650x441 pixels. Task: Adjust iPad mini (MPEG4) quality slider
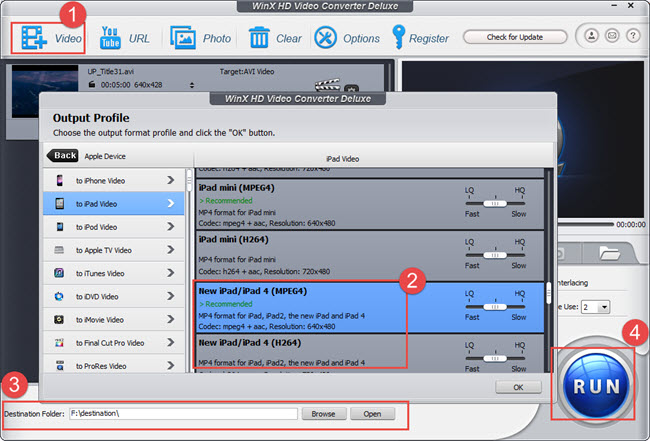point(495,204)
